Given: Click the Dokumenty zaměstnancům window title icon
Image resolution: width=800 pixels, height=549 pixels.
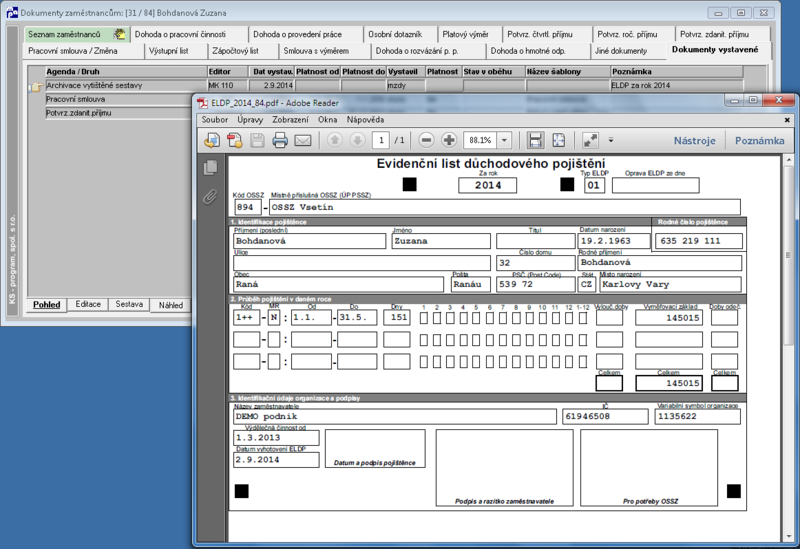Looking at the screenshot, I should point(12,12).
